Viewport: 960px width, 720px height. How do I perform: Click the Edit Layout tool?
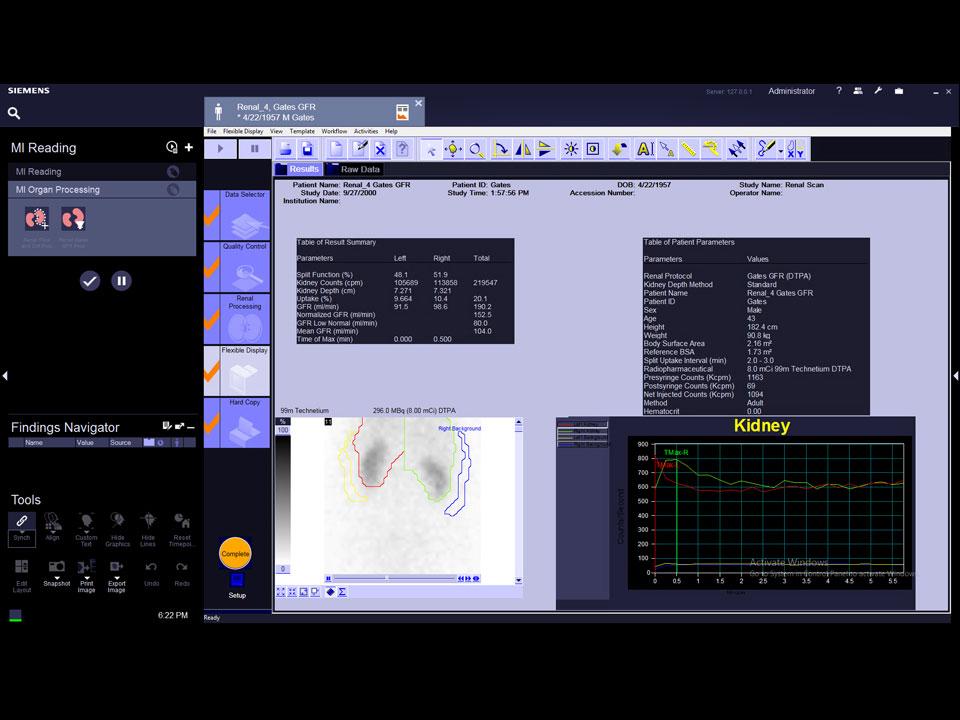point(21,576)
